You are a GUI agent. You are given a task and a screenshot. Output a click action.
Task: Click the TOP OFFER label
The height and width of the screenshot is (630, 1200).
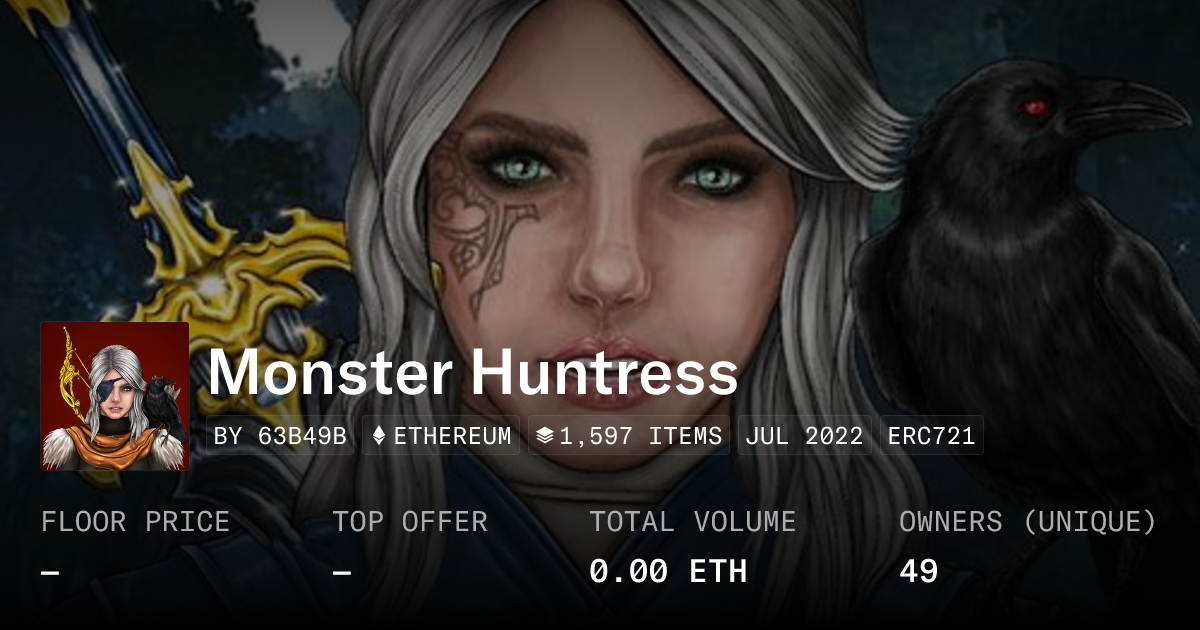coord(410,522)
